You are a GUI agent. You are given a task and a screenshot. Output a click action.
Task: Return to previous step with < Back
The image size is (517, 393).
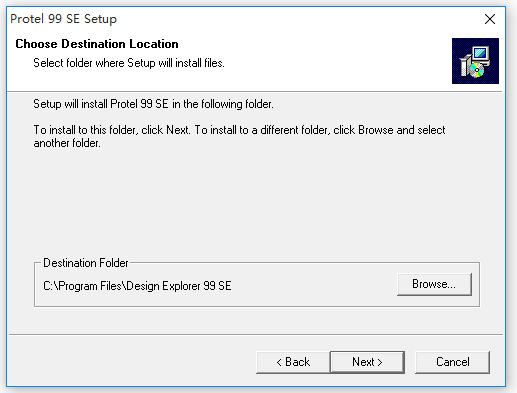[x=293, y=362]
